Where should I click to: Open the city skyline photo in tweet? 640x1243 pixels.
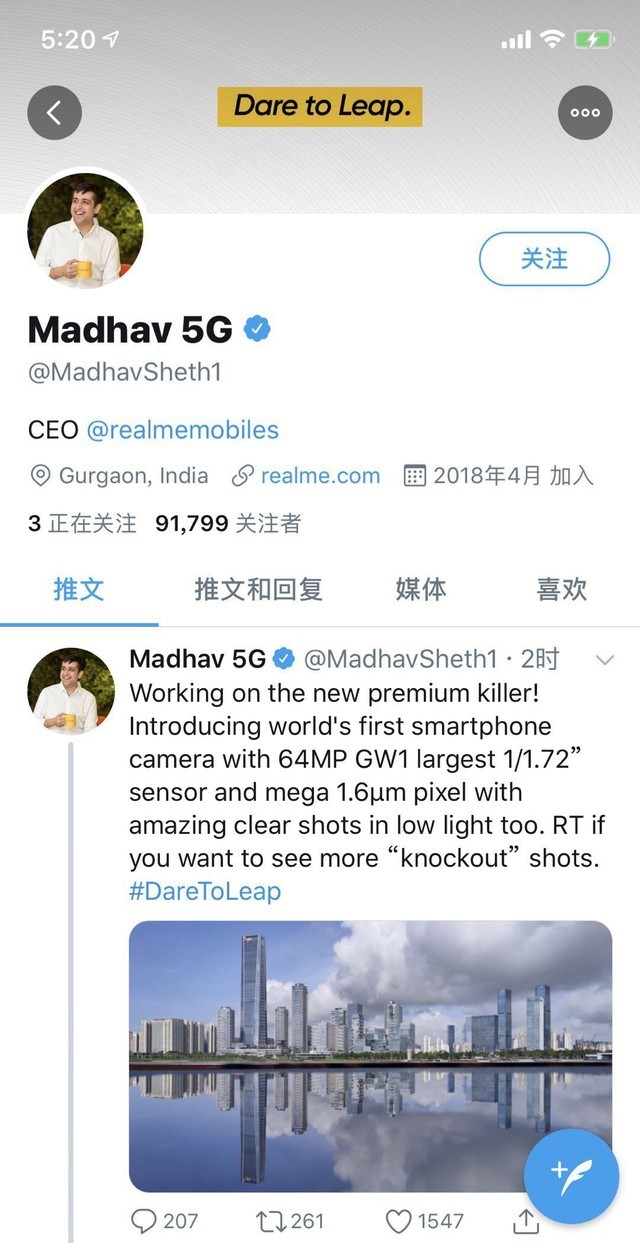(370, 1055)
